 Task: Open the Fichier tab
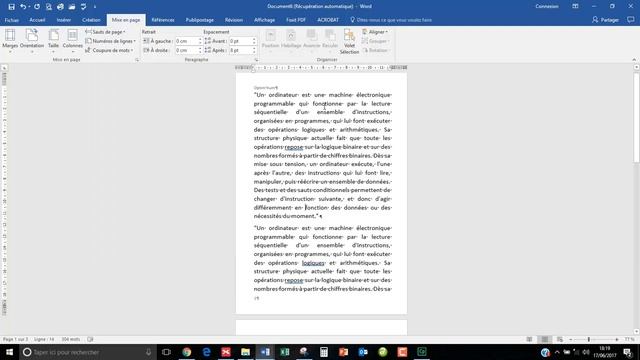click(11, 20)
